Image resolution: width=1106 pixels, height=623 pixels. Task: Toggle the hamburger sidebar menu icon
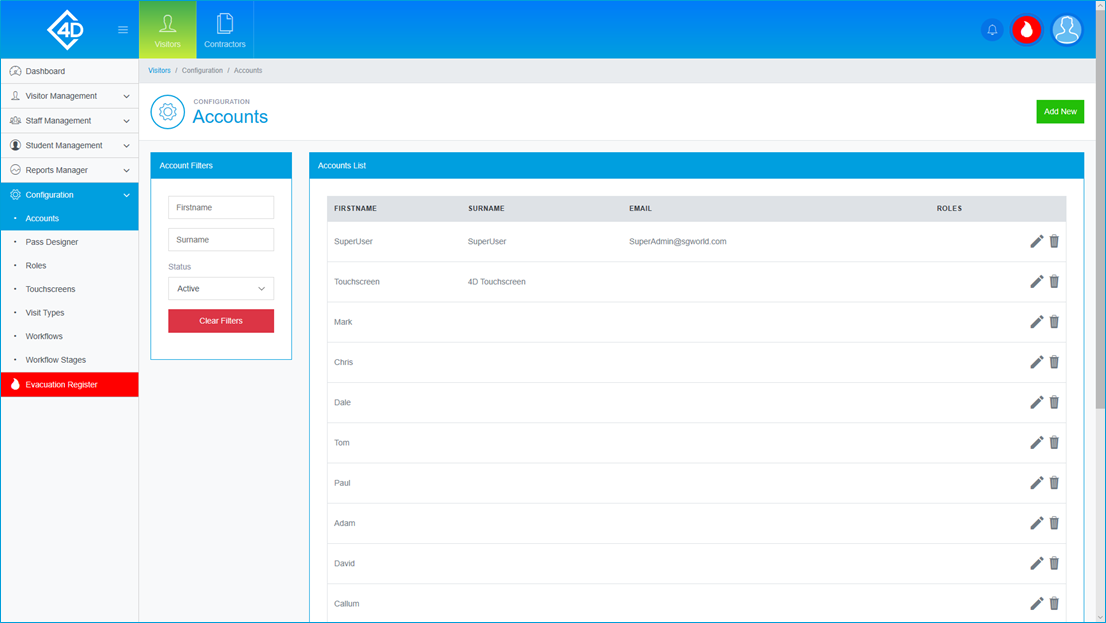click(x=123, y=30)
